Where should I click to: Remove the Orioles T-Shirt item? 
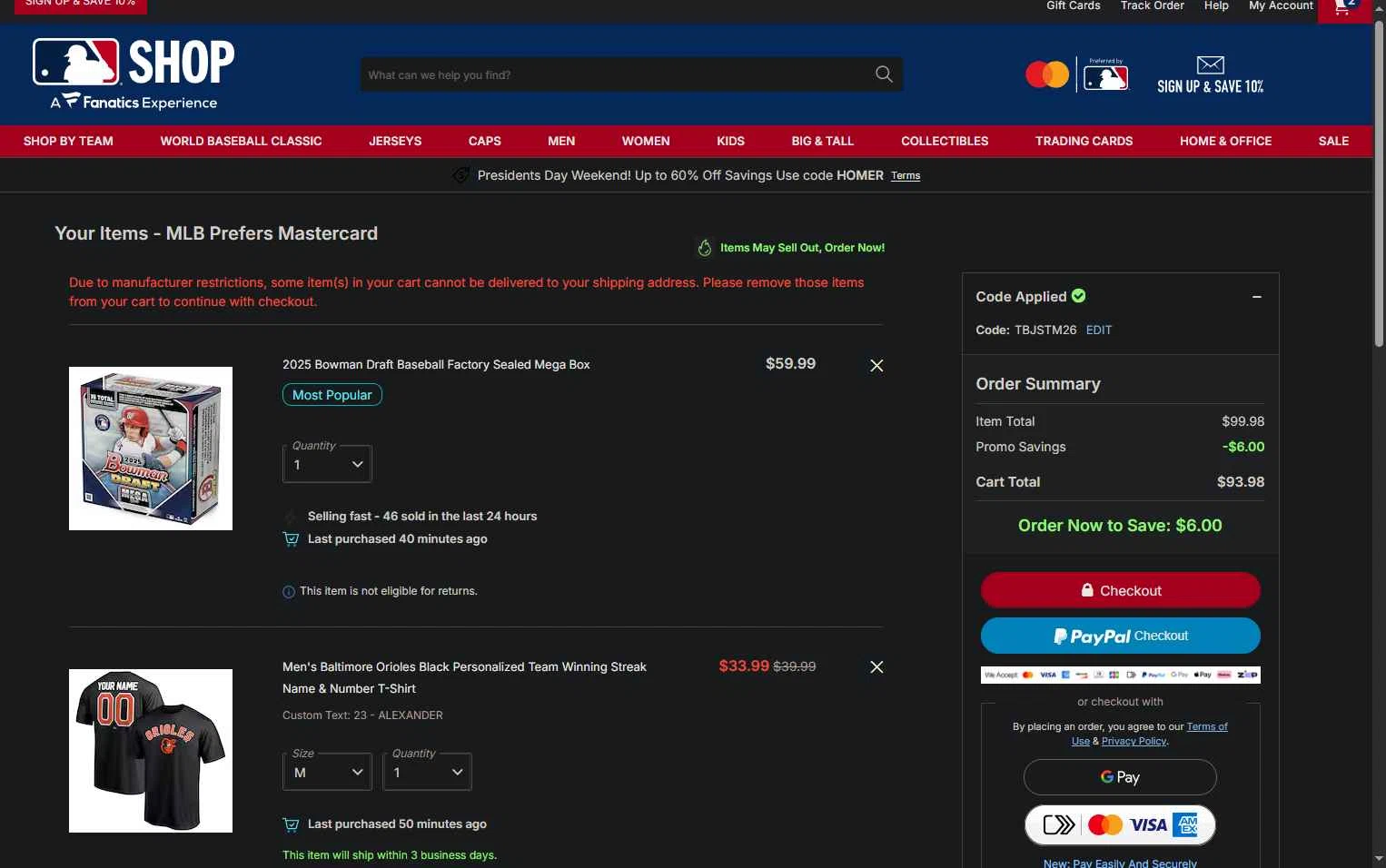pyautogui.click(x=876, y=666)
